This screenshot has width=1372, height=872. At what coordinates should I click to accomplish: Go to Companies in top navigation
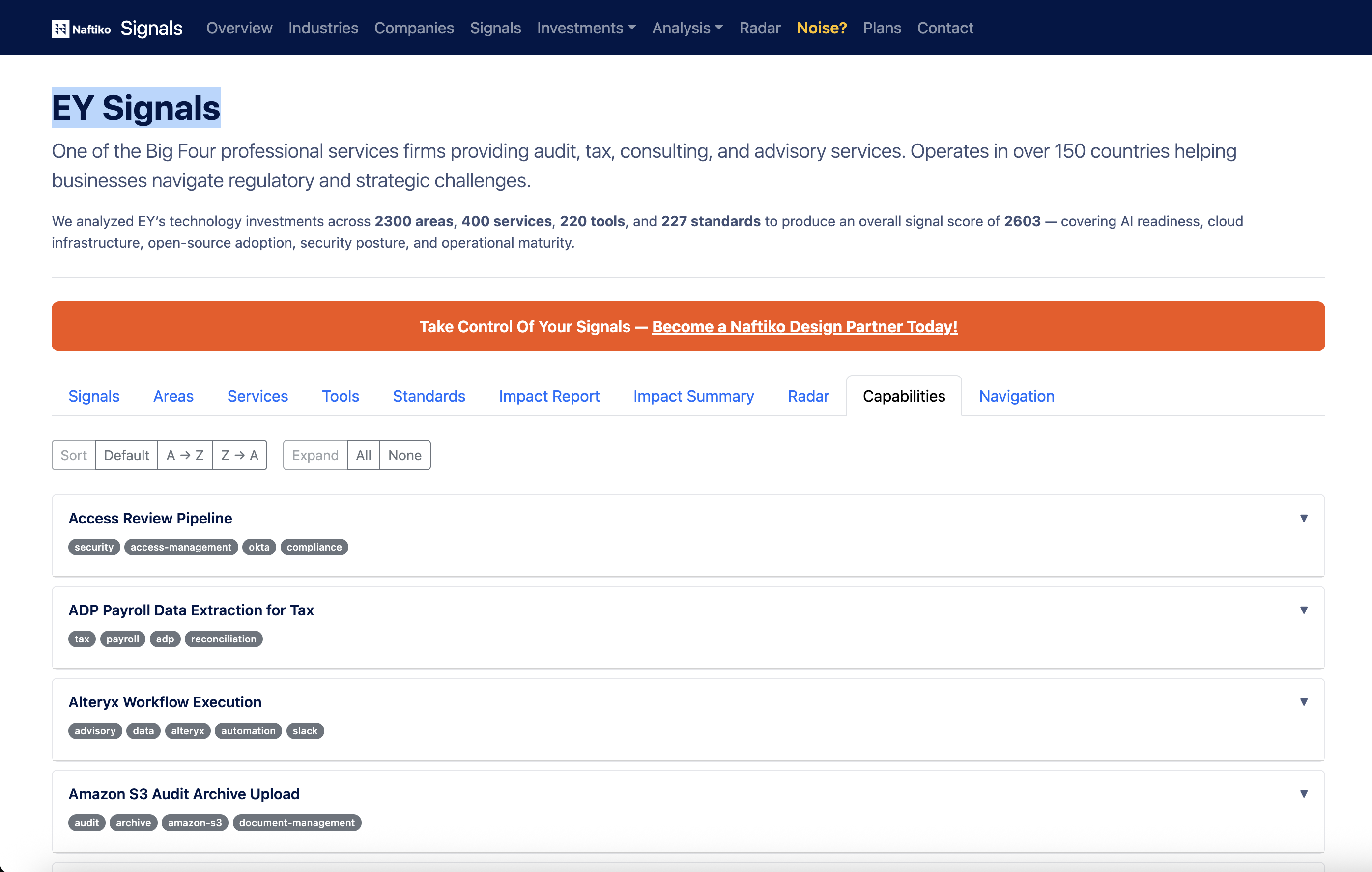click(x=414, y=28)
